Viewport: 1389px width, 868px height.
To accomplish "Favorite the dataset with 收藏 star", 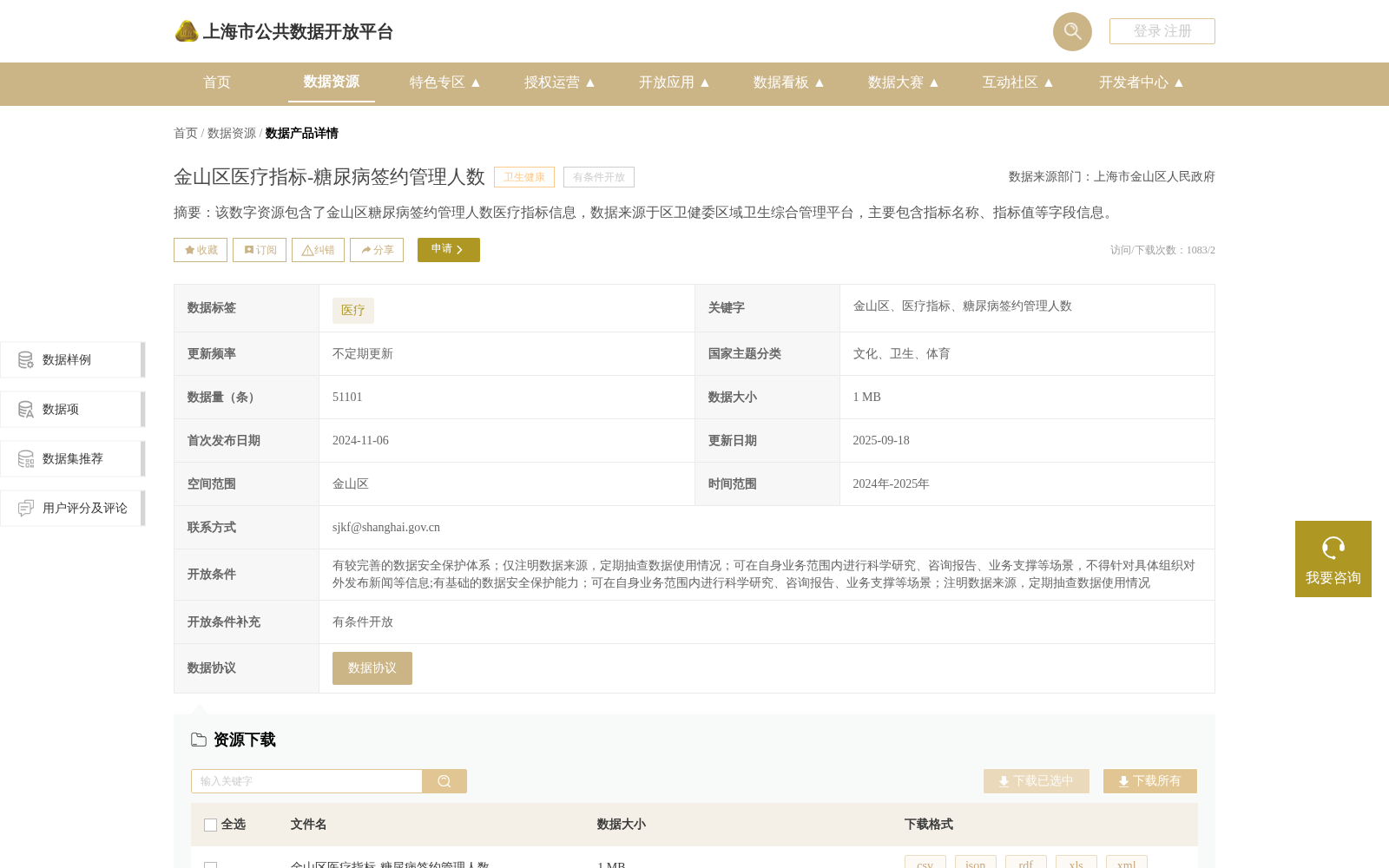I will click(x=201, y=250).
